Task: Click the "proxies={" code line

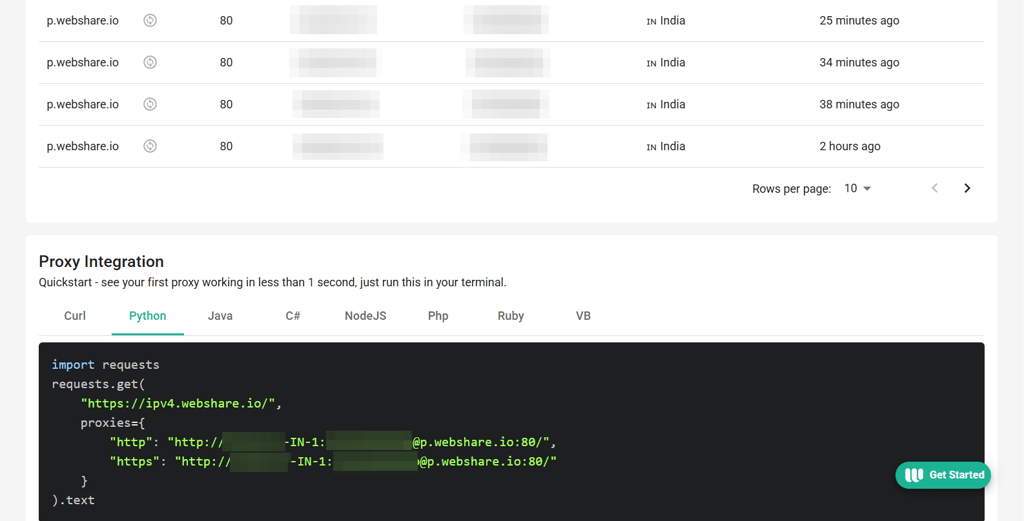Action: 112,422
